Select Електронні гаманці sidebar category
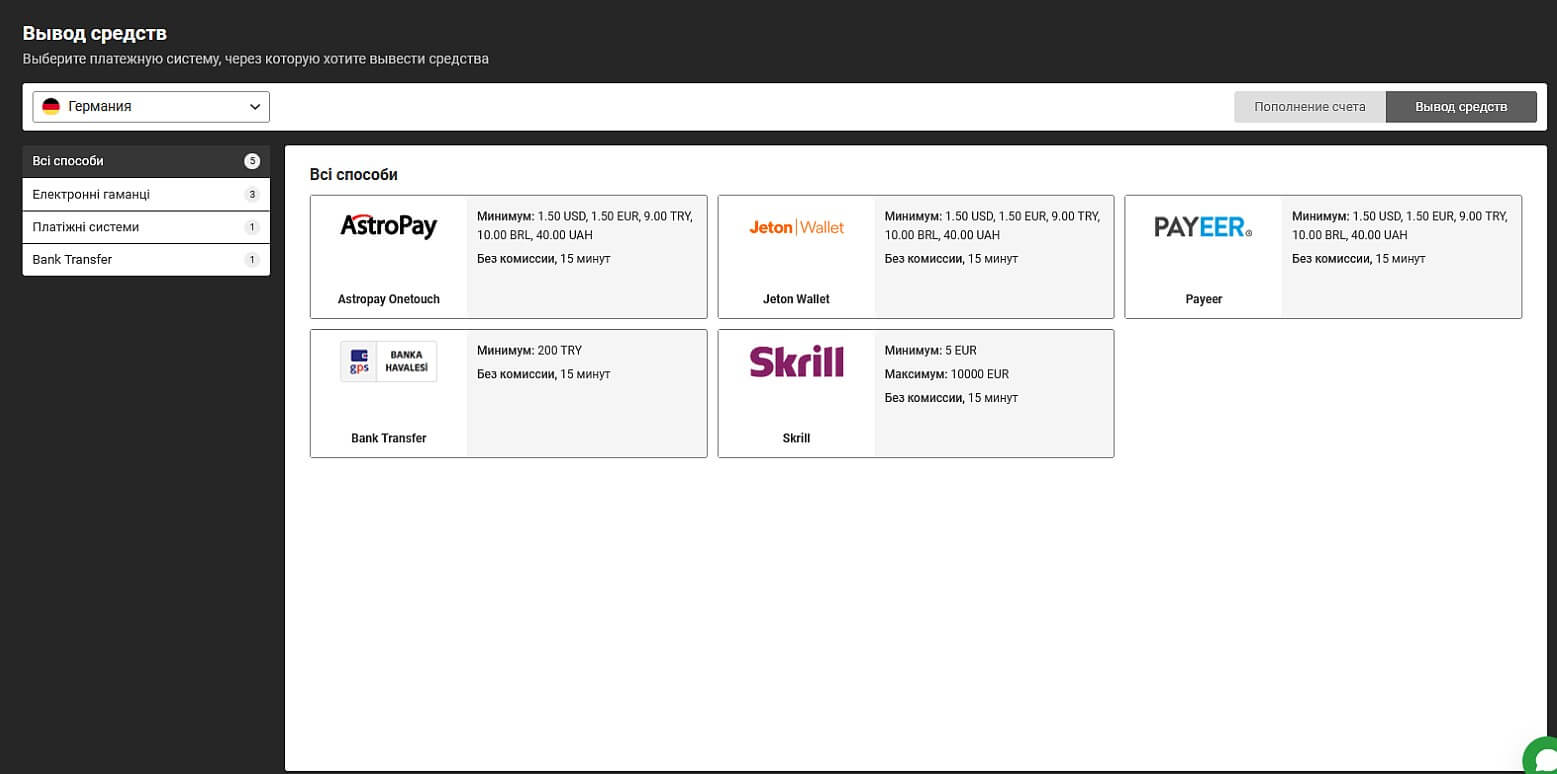This screenshot has height=774, width=1557. [146, 194]
